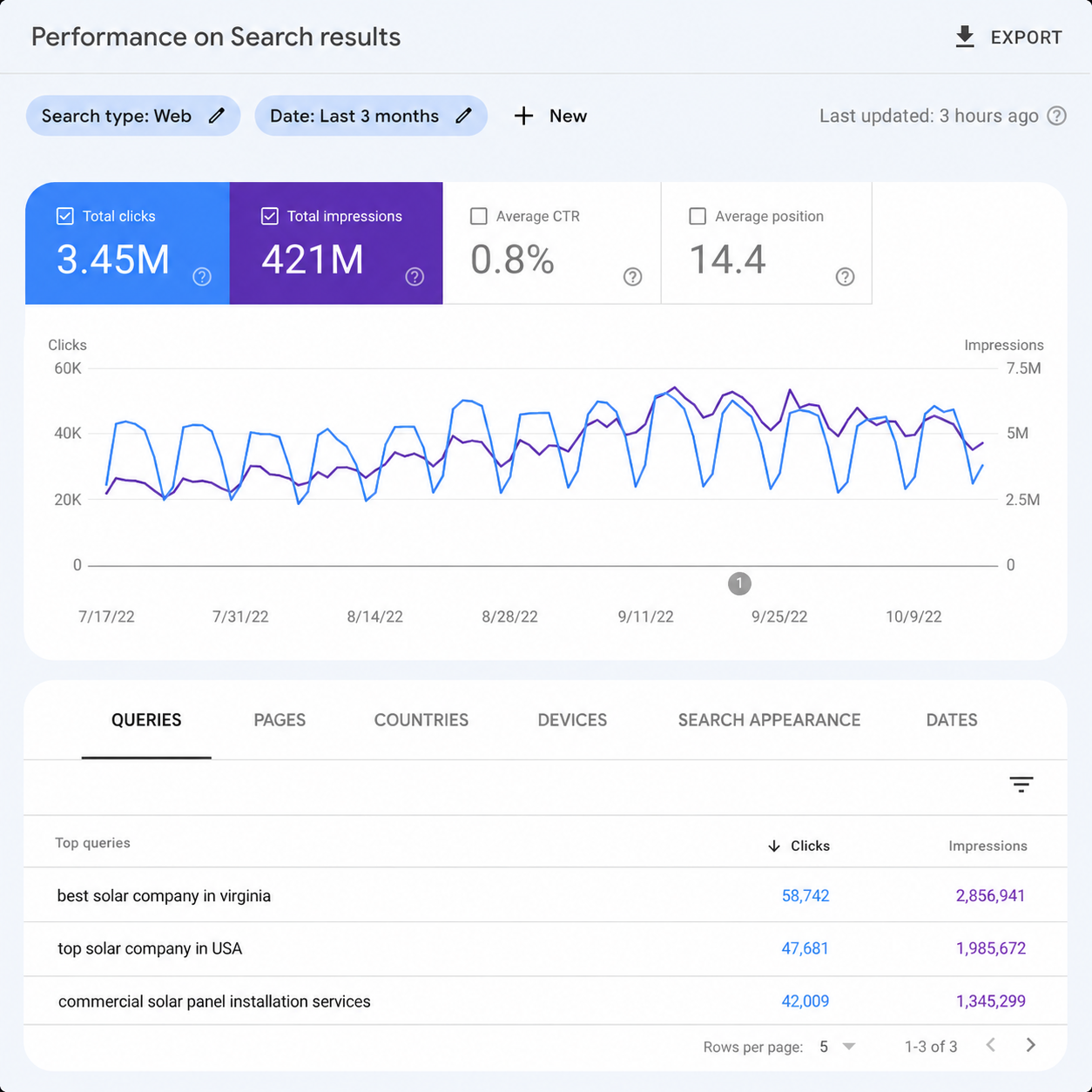Click the plus icon to add a filter
The image size is (1092, 1092).
523,116
